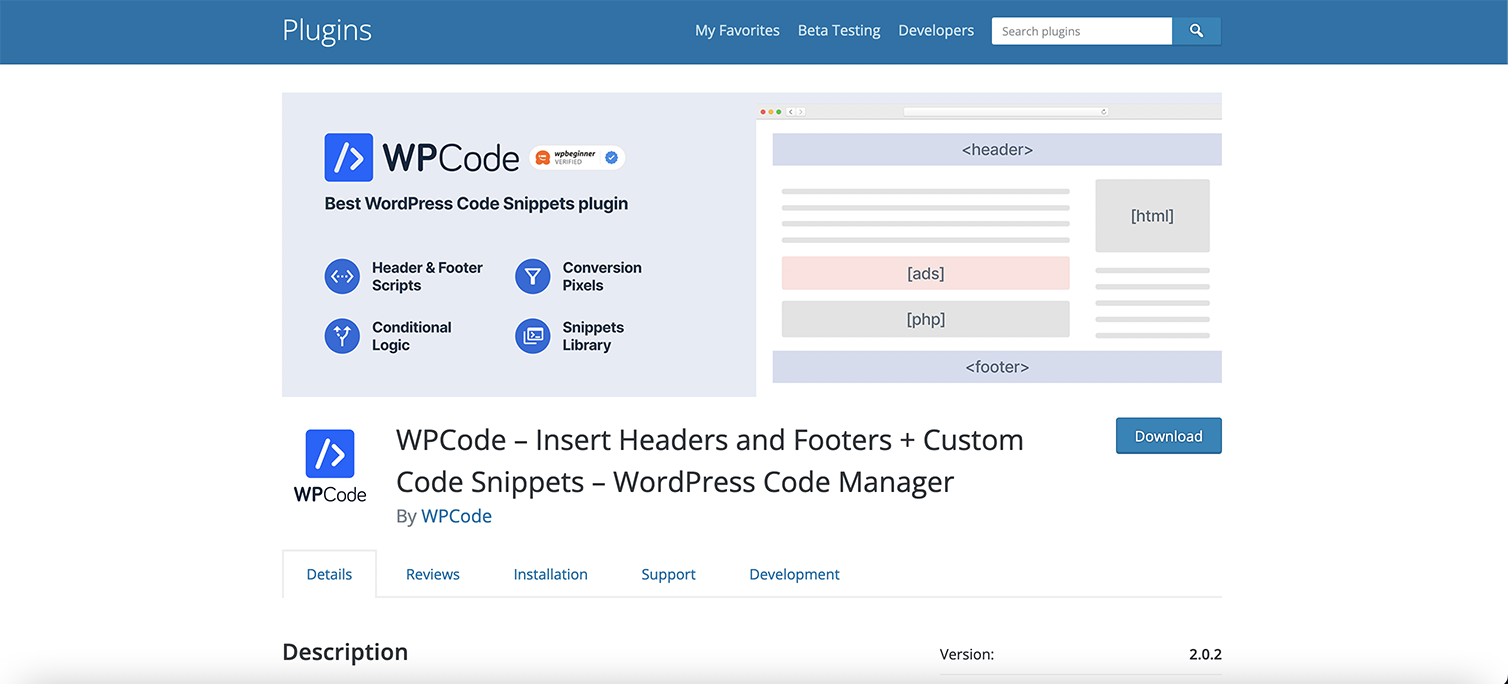The width and height of the screenshot is (1508, 684).
Task: Click the plugin banner image
Action: pyautogui.click(x=752, y=245)
